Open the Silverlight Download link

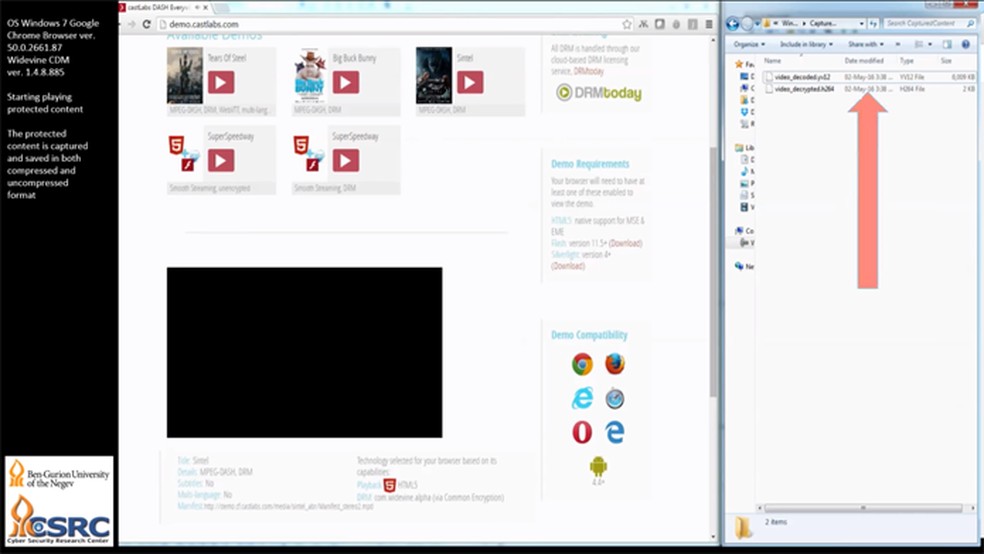pyautogui.click(x=568, y=266)
